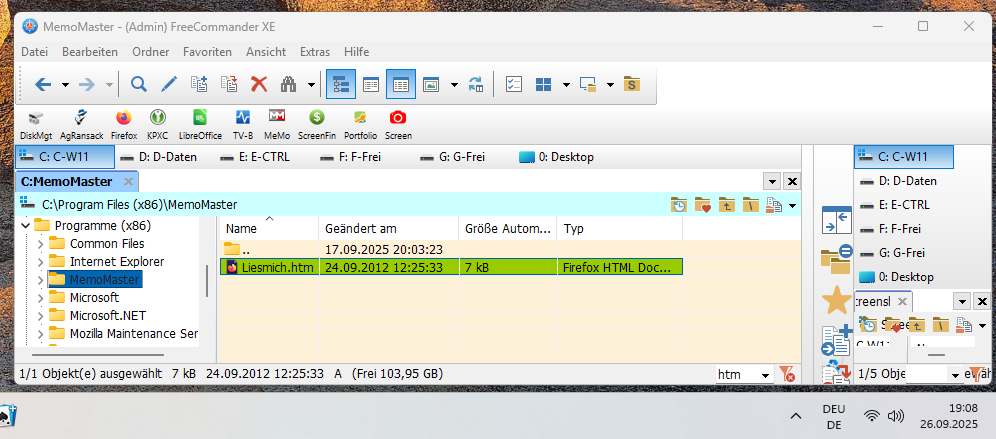This screenshot has height=439, width=996.
Task: Launch the TV-B shortcut
Action: (x=243, y=124)
